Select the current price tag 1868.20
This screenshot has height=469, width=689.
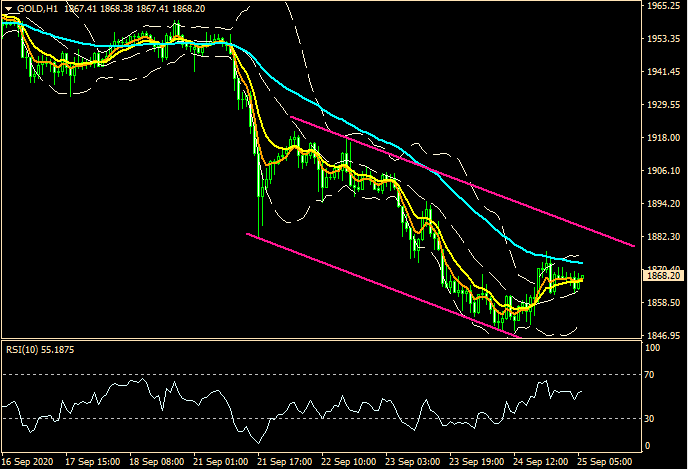click(x=664, y=275)
